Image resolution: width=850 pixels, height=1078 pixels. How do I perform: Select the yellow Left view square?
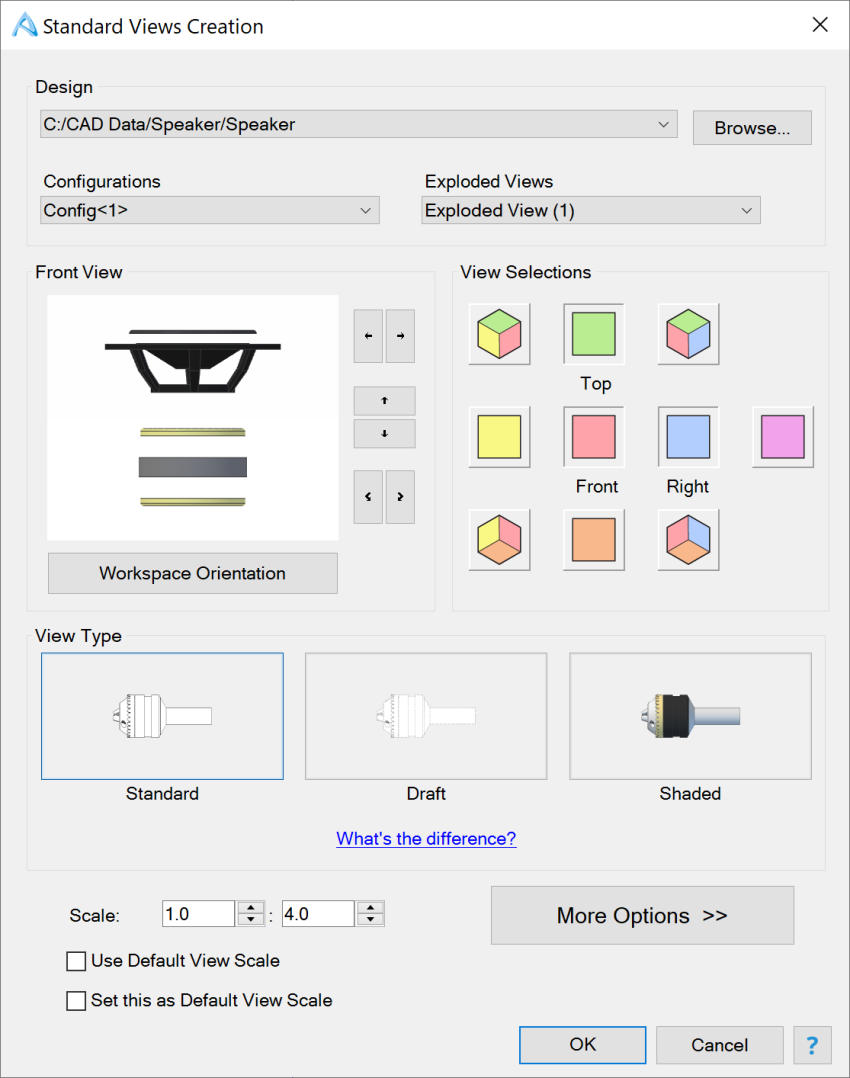499,437
